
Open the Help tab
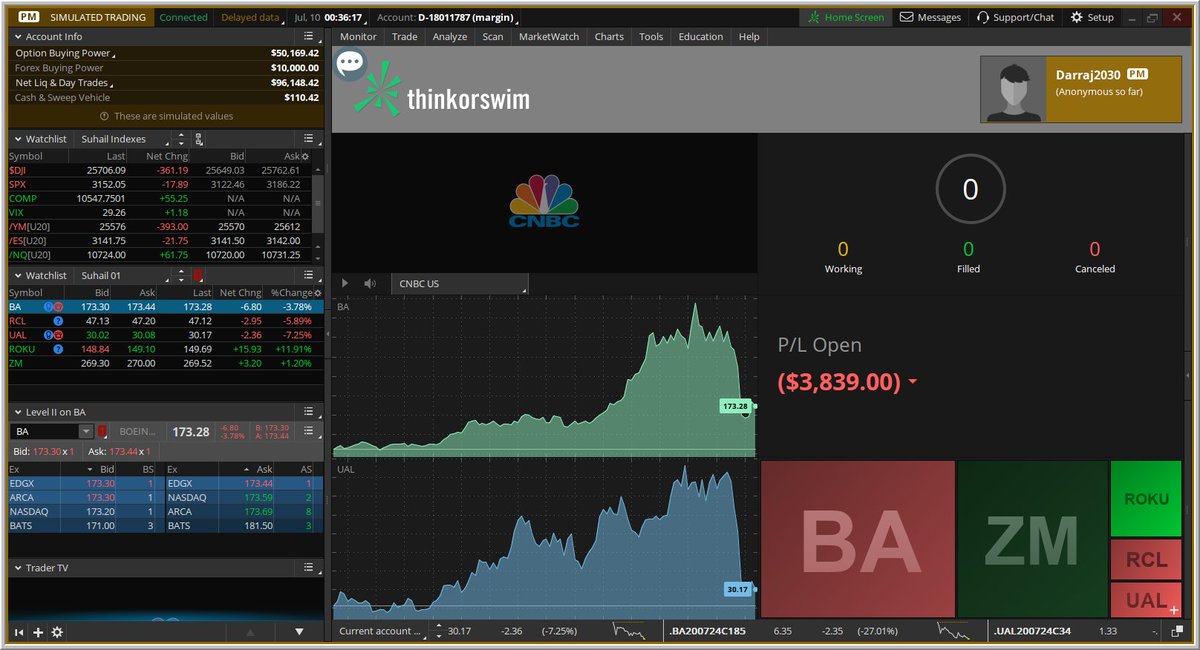click(x=749, y=37)
